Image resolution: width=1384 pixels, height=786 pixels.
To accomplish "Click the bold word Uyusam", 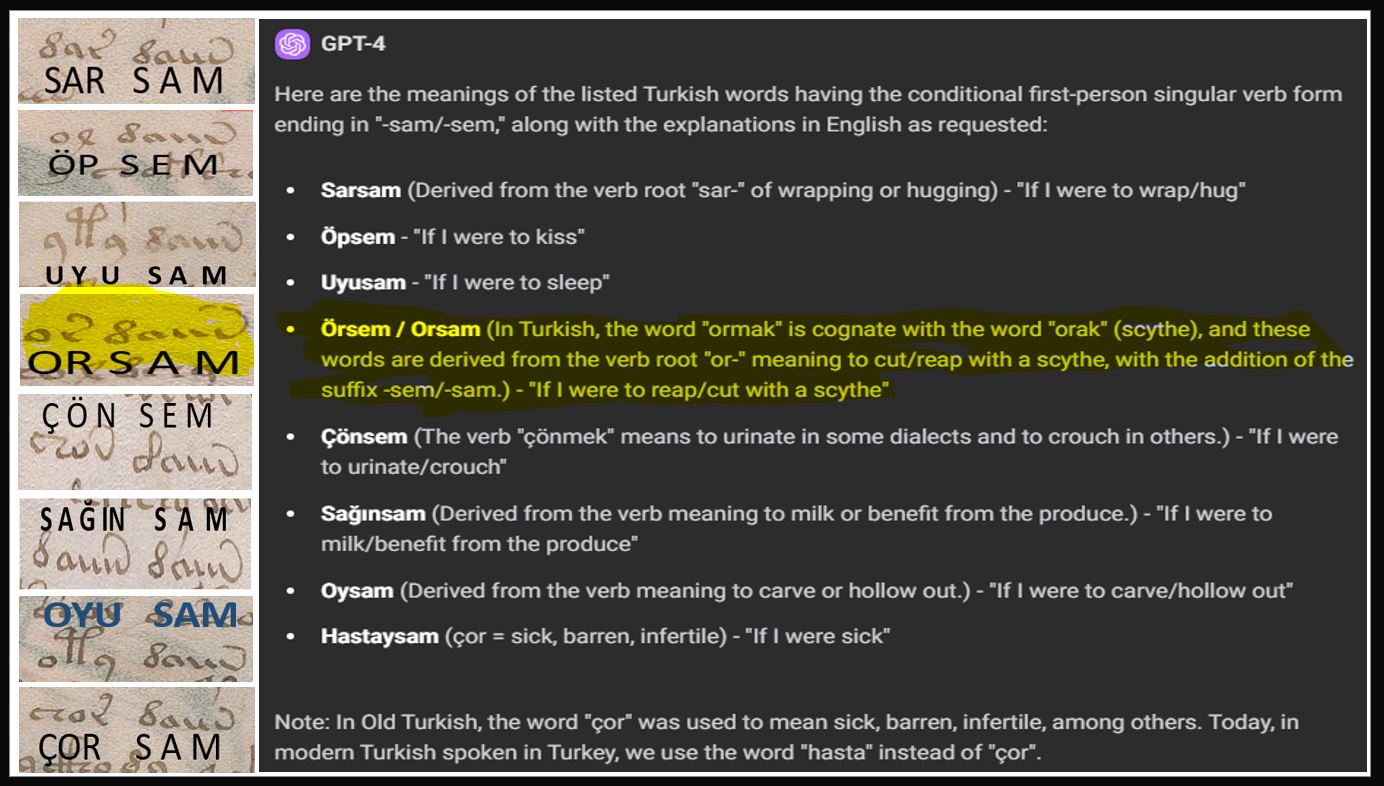I will (x=363, y=282).
